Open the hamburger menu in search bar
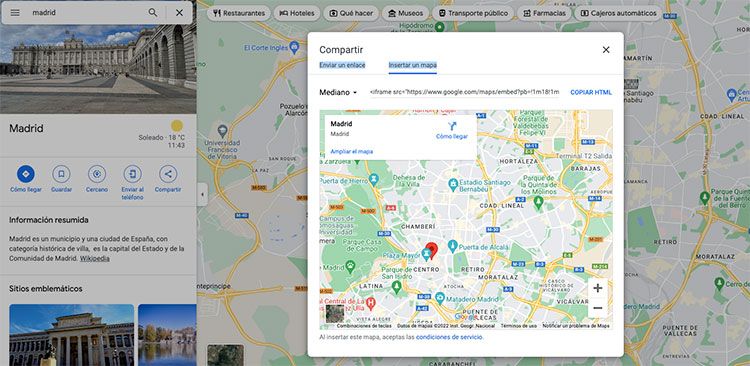Viewport: 750px width, 366px height. click(15, 13)
